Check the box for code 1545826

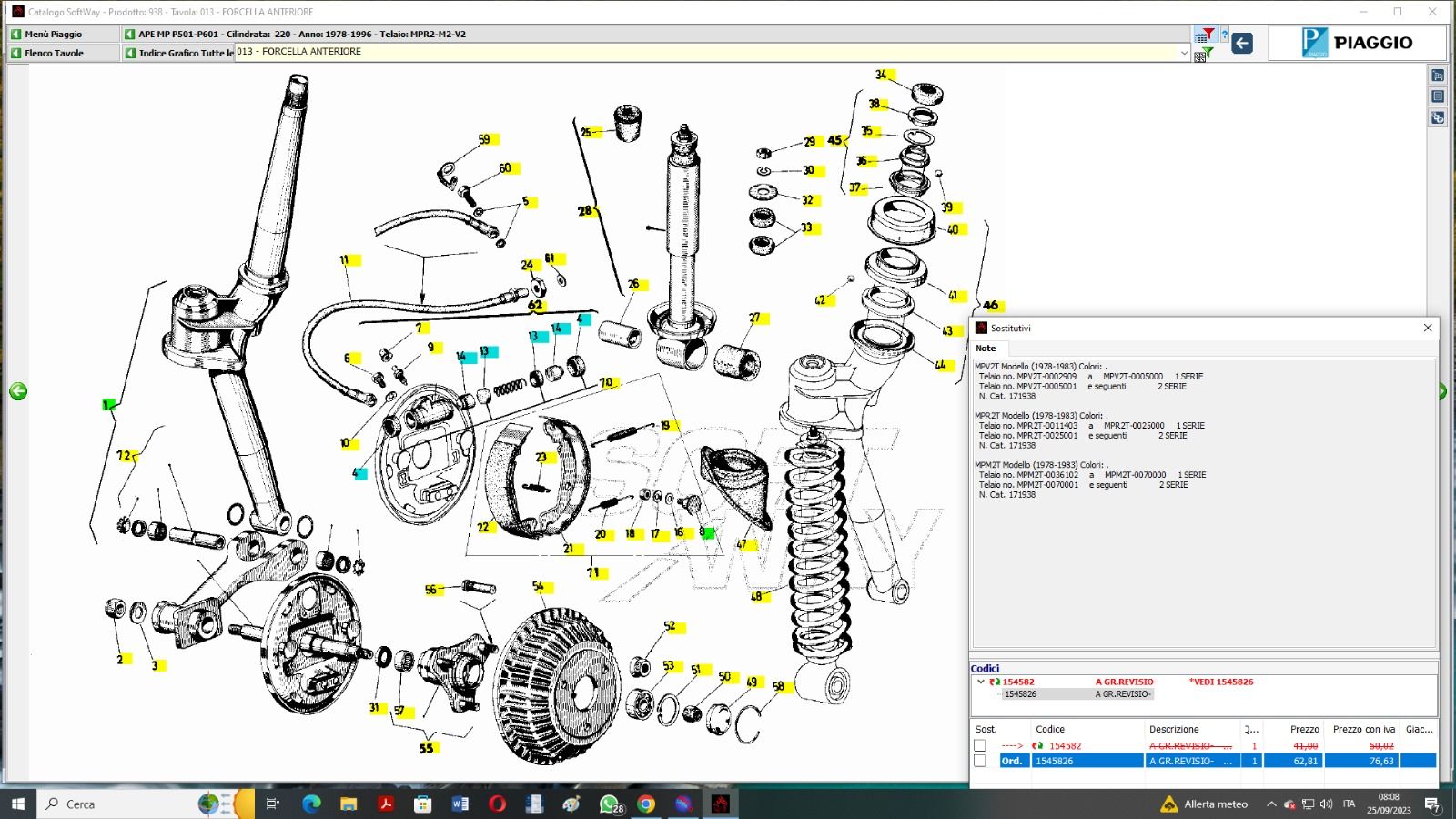pyautogui.click(x=980, y=761)
